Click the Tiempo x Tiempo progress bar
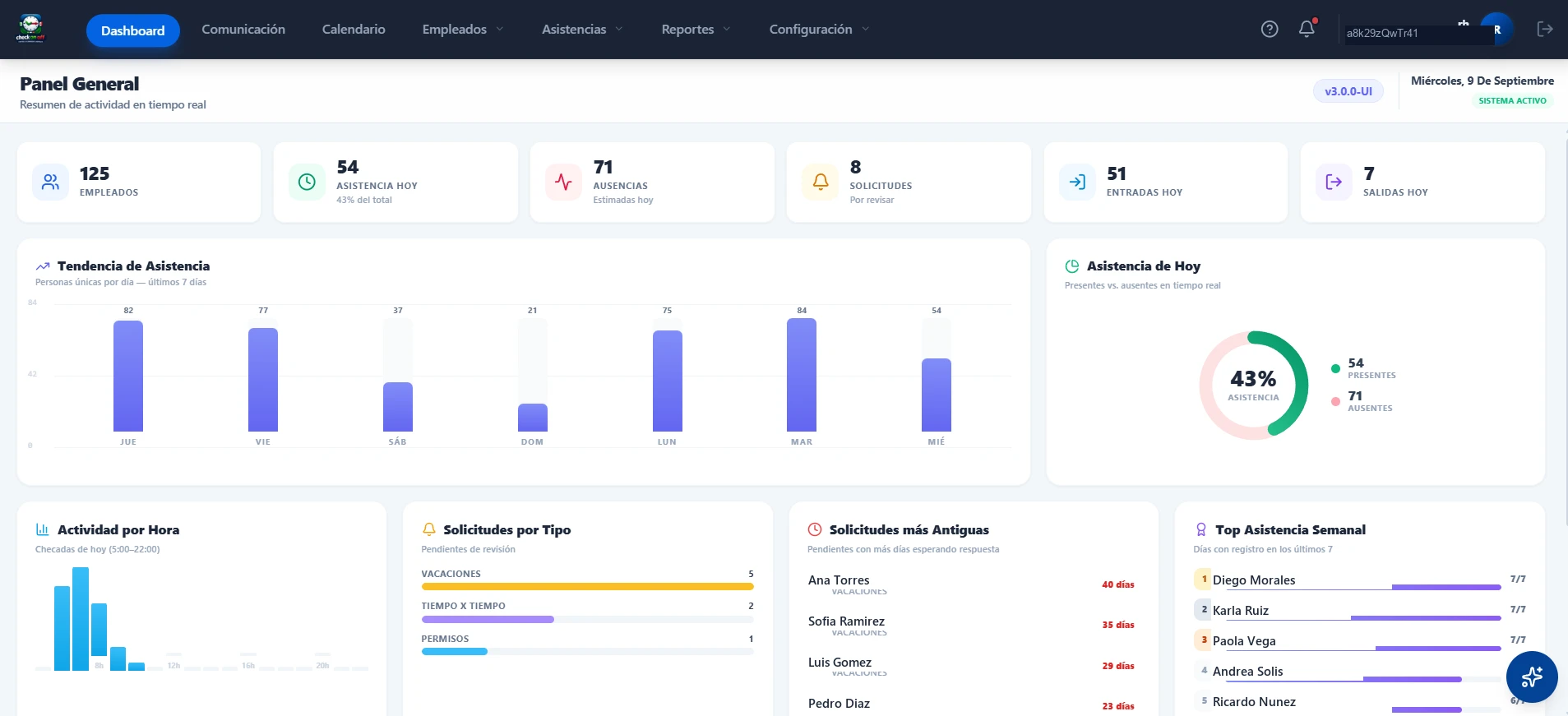This screenshot has width=1568, height=716. pos(587,619)
